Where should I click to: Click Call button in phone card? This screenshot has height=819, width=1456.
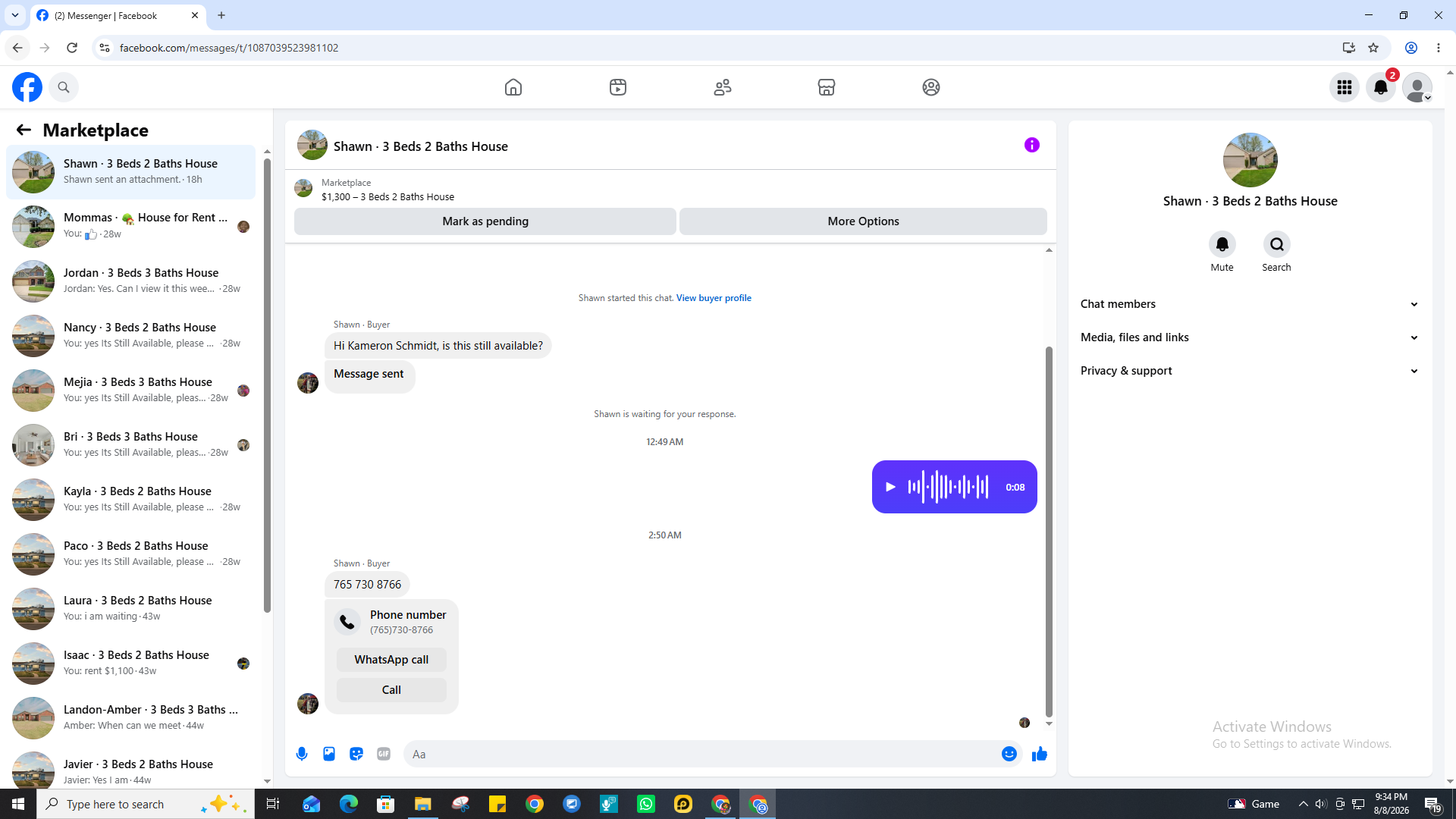click(x=391, y=690)
